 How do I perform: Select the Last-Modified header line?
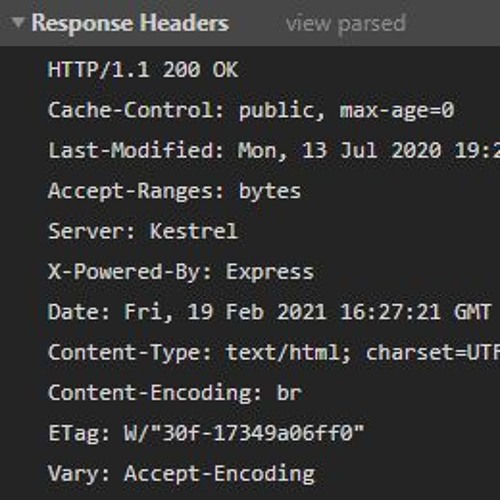tap(274, 151)
